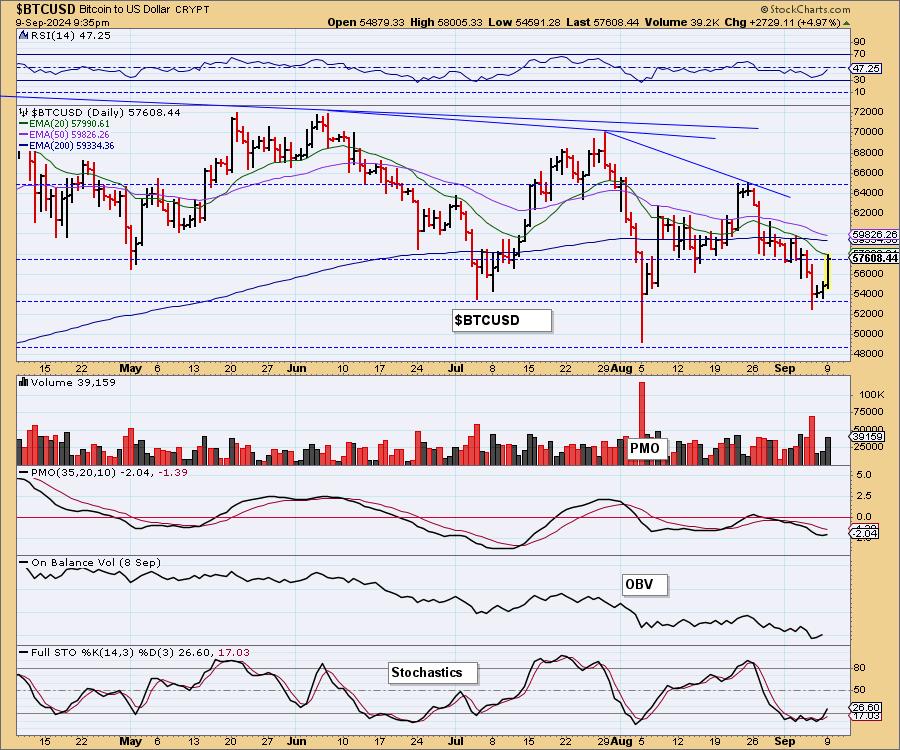The height and width of the screenshot is (750, 900).
Task: Click the dark blue EMA(200) legend swatch
Action: 24,146
